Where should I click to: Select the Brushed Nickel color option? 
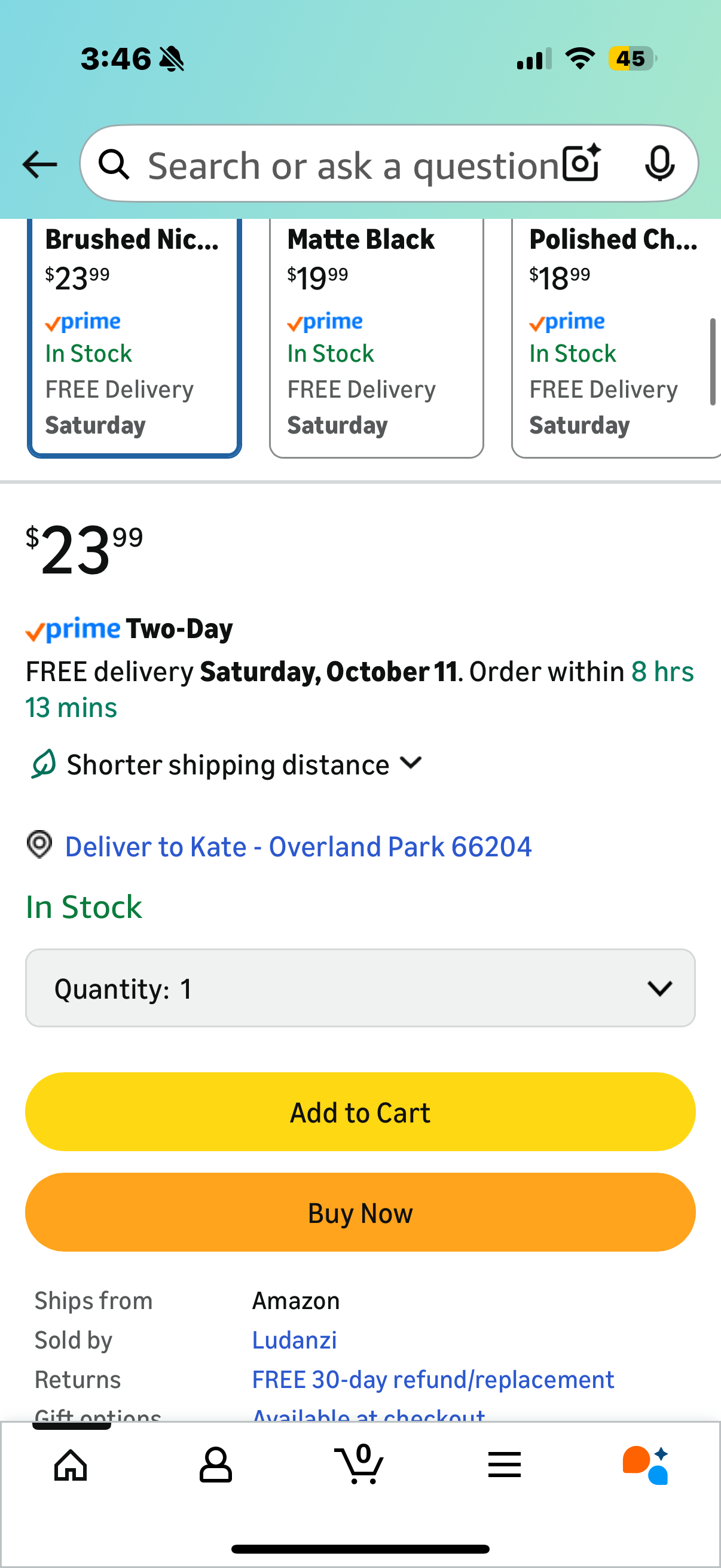pyautogui.click(x=135, y=336)
